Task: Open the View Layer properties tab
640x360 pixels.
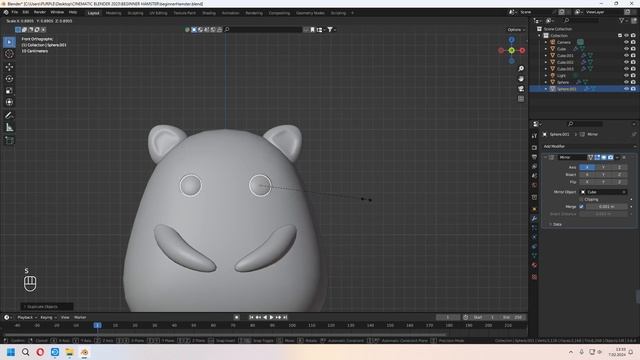Action: pos(534,167)
